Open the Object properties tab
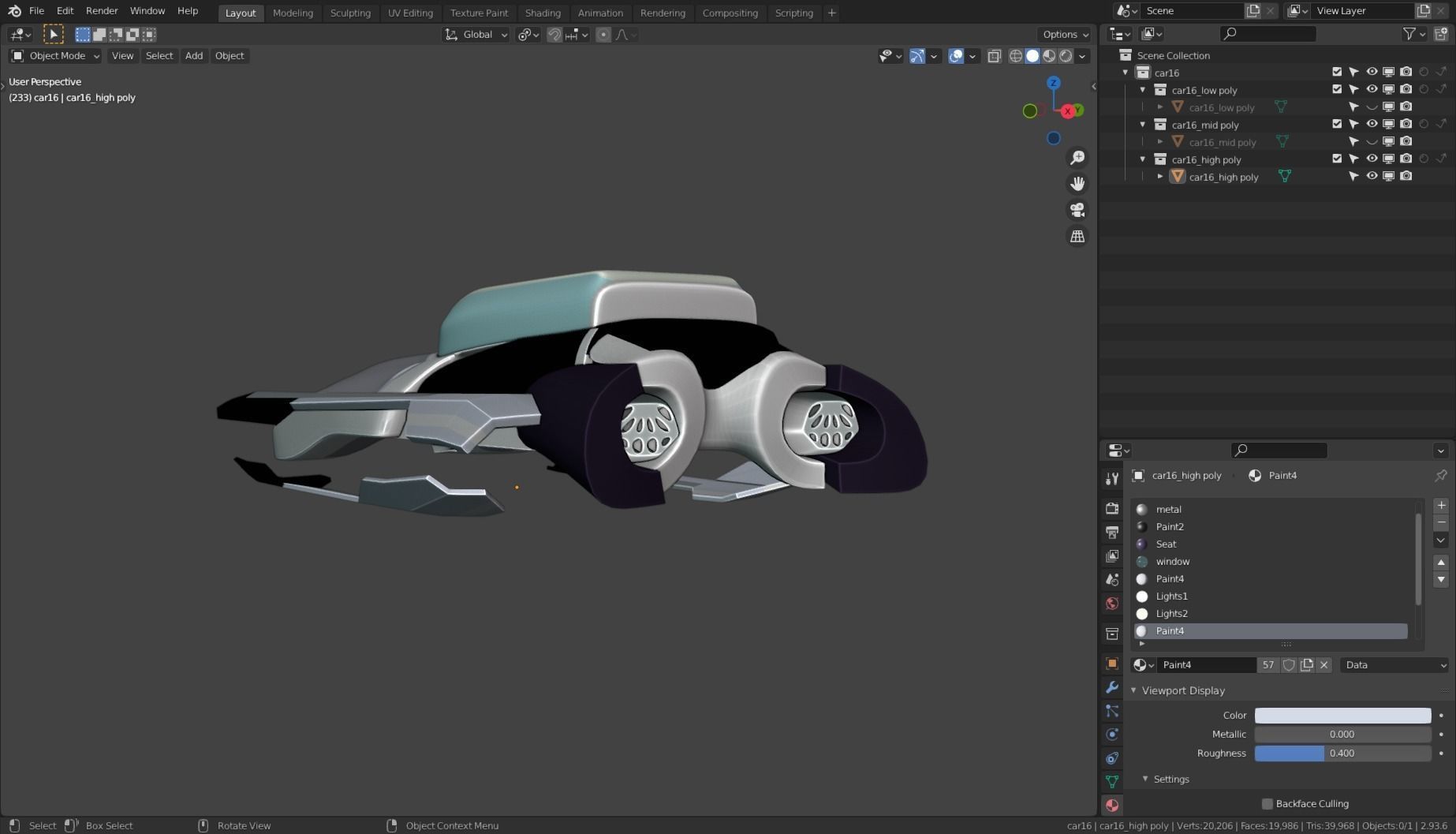The height and width of the screenshot is (834, 1456). (1112, 664)
